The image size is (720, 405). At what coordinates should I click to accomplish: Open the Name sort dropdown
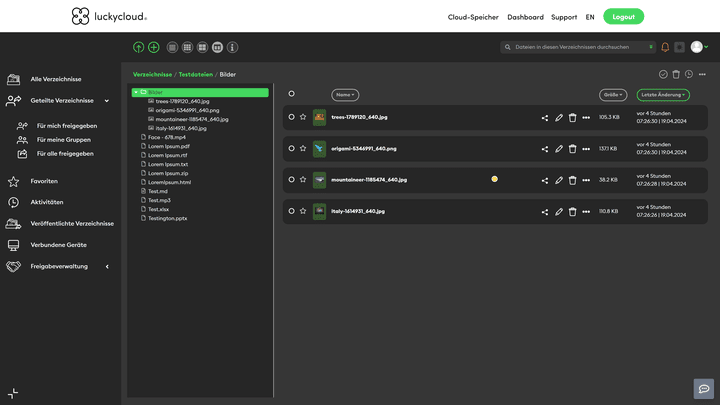tap(345, 95)
